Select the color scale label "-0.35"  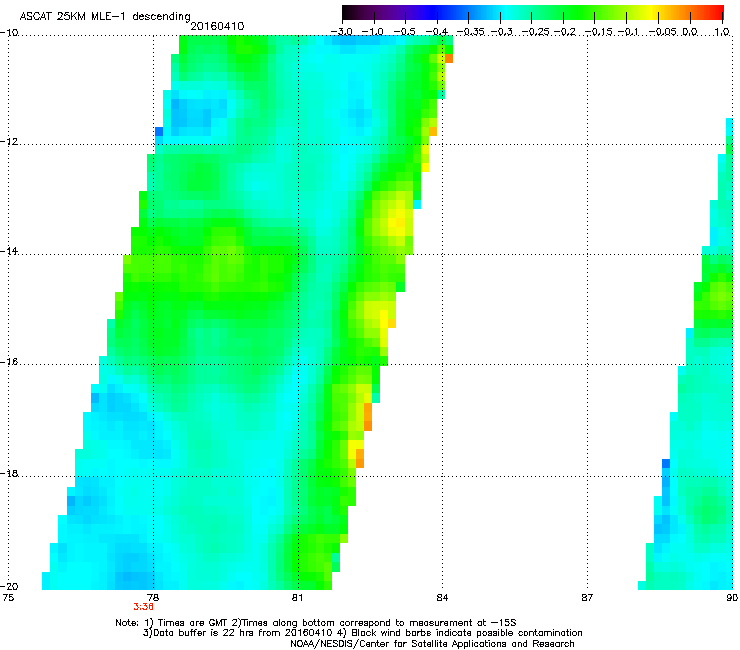(x=470, y=32)
